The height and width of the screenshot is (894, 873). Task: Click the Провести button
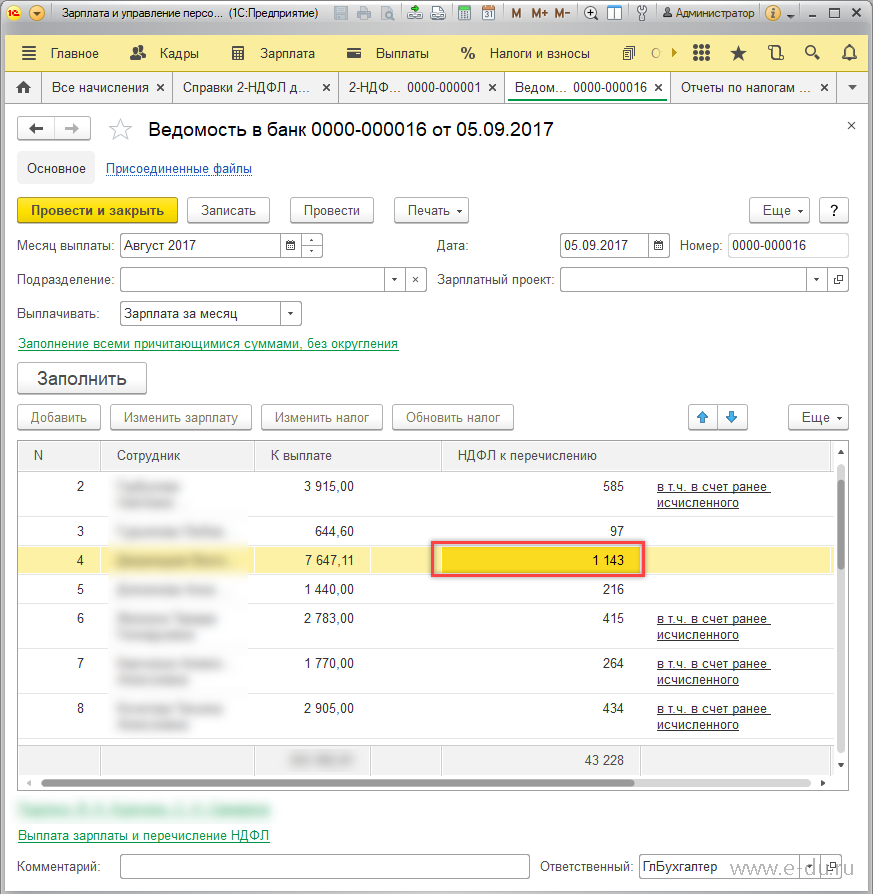tap(332, 210)
